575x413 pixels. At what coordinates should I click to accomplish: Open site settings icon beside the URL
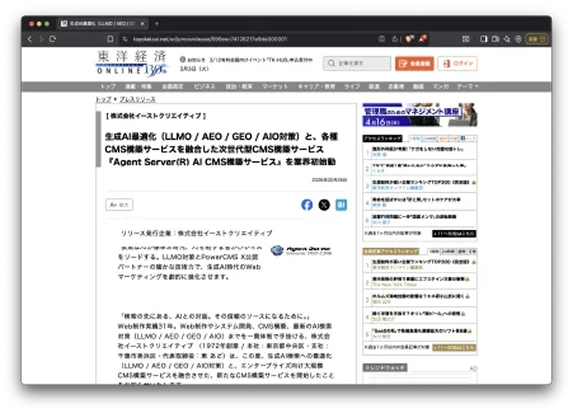pos(125,39)
